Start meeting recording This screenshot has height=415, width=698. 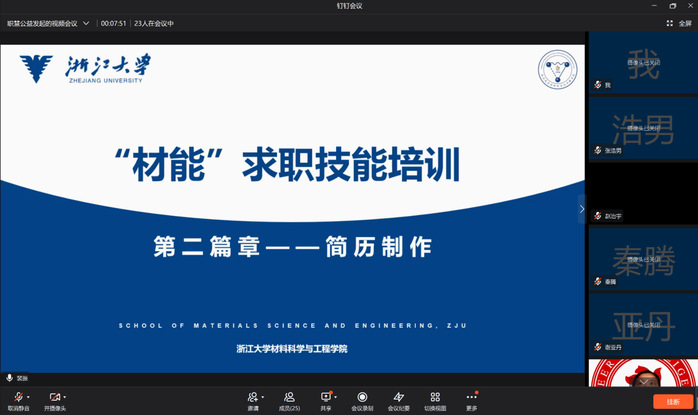pyautogui.click(x=362, y=397)
